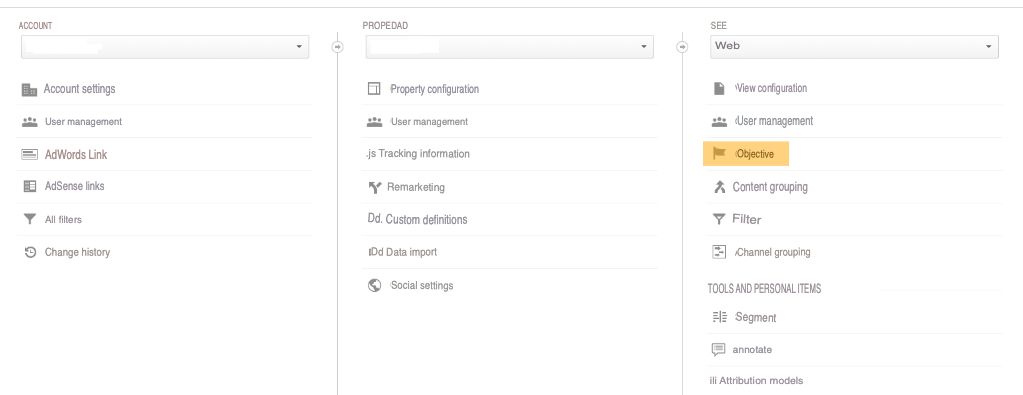Click the Remarketing fork icon
The image size is (1023, 395).
[x=374, y=187]
